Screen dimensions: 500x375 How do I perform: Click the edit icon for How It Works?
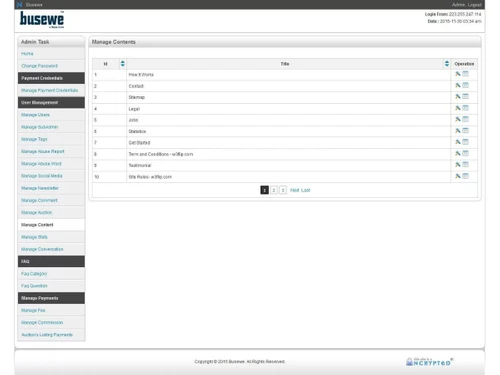[x=458, y=74]
